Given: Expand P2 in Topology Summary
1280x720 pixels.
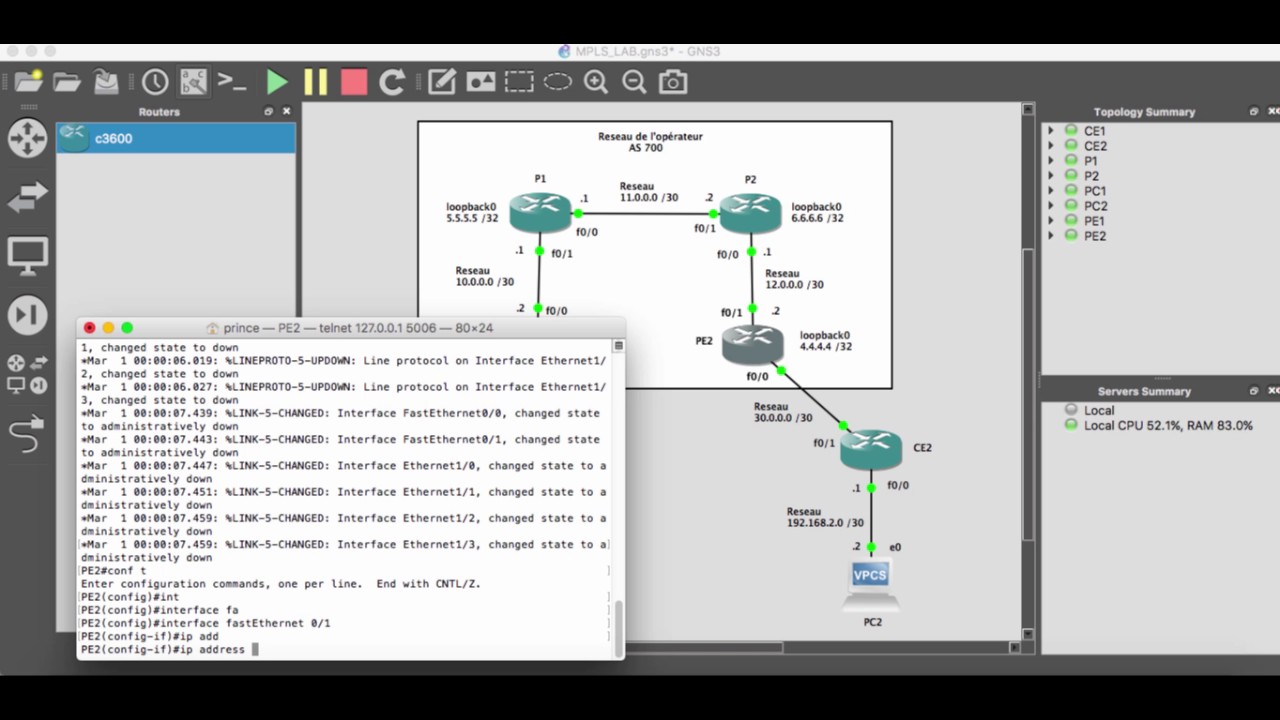Looking at the screenshot, I should pos(1051,176).
